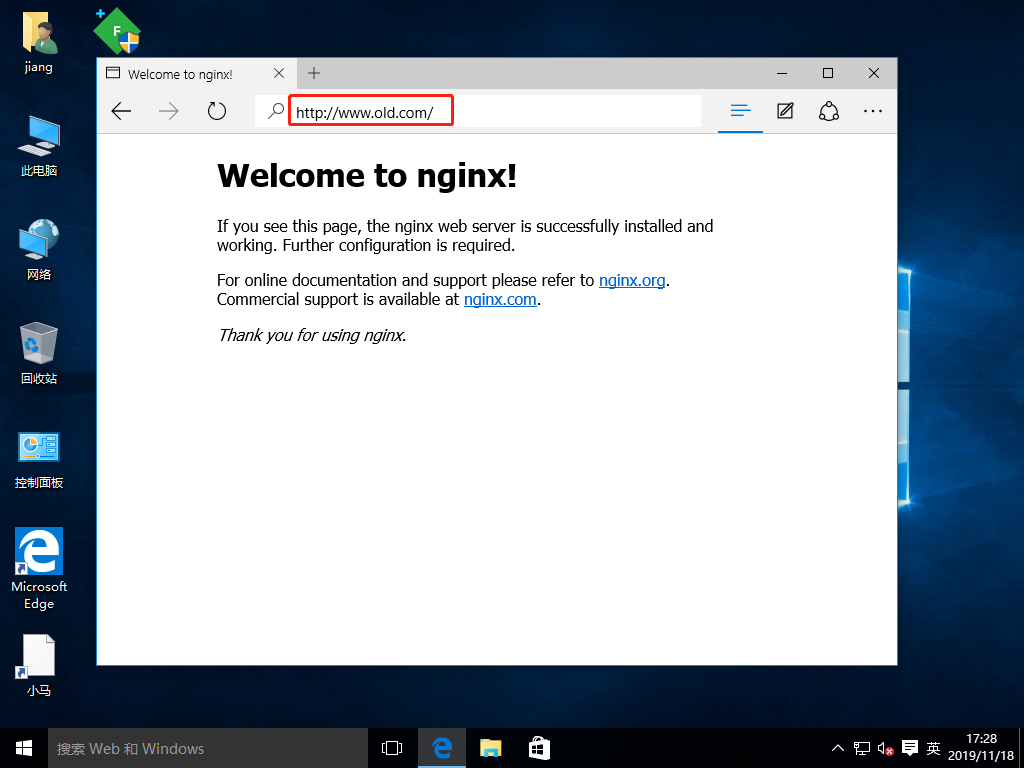Open the Edge more actions menu
The width and height of the screenshot is (1024, 768).
pos(872,111)
